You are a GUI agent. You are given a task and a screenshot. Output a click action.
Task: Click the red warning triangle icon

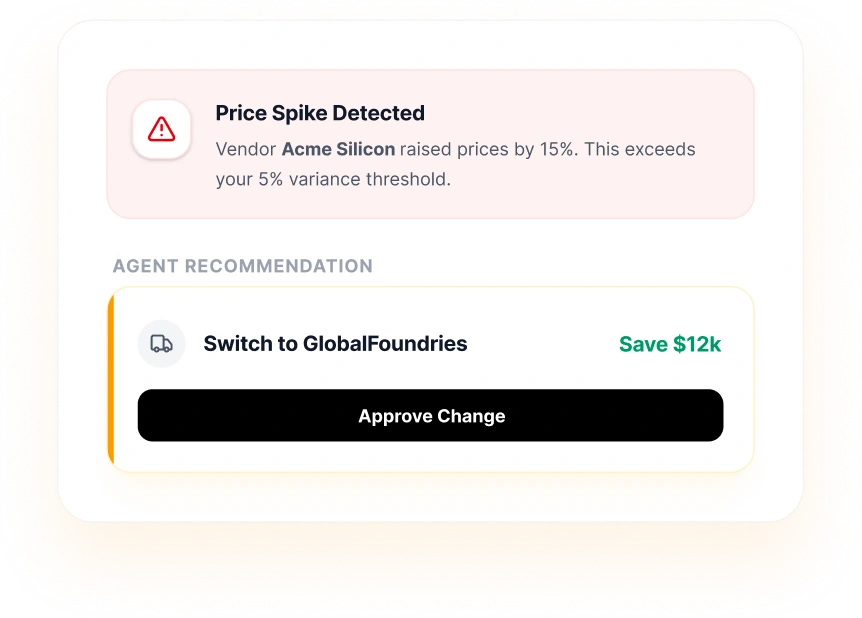pos(161,129)
